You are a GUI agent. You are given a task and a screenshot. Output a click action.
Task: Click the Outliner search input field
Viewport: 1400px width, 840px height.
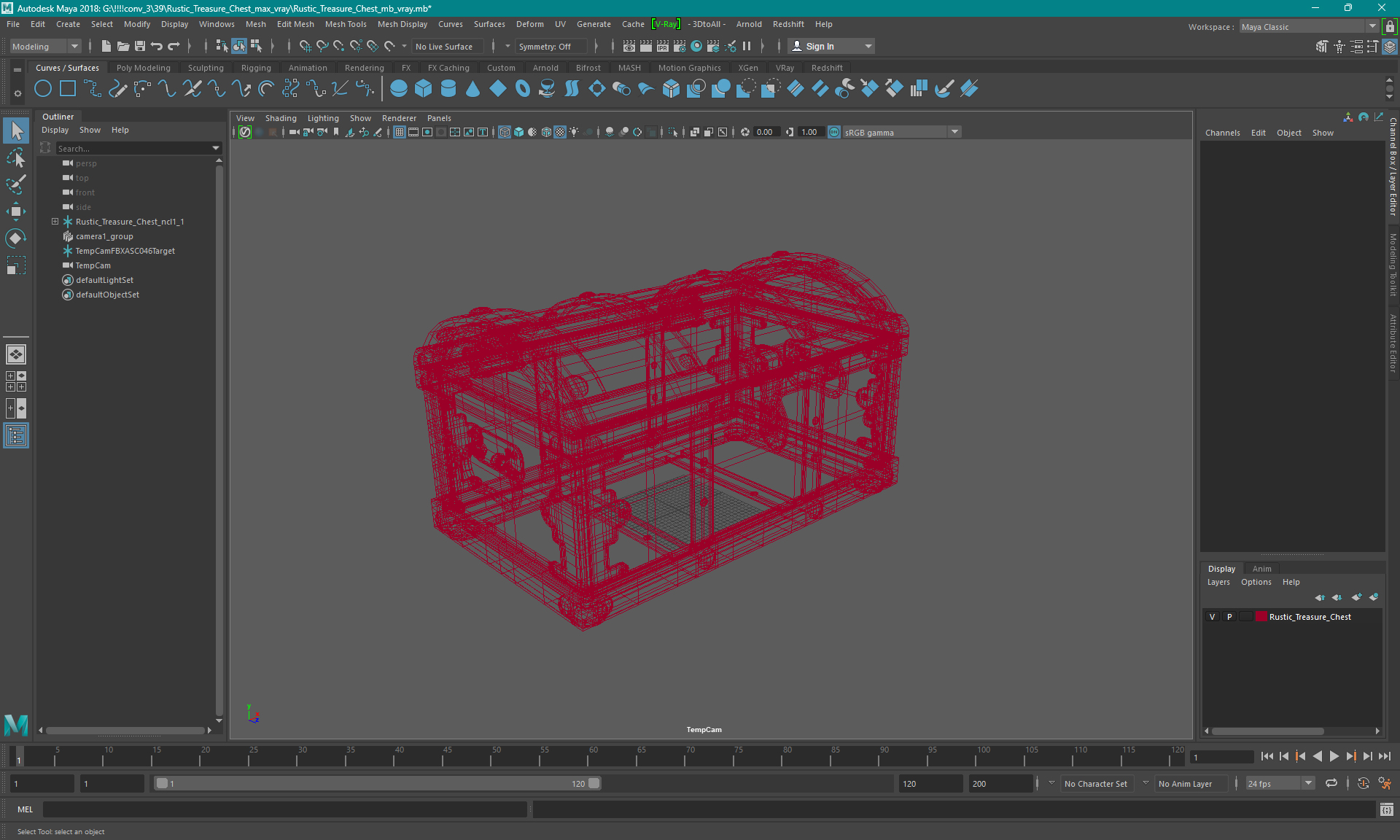tap(133, 148)
